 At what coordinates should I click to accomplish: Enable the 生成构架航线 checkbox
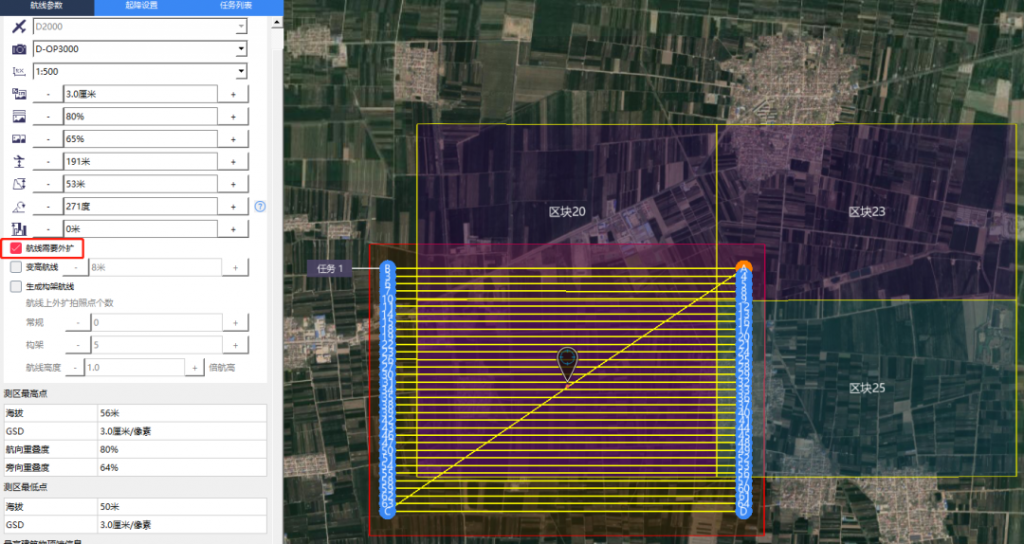(16, 286)
